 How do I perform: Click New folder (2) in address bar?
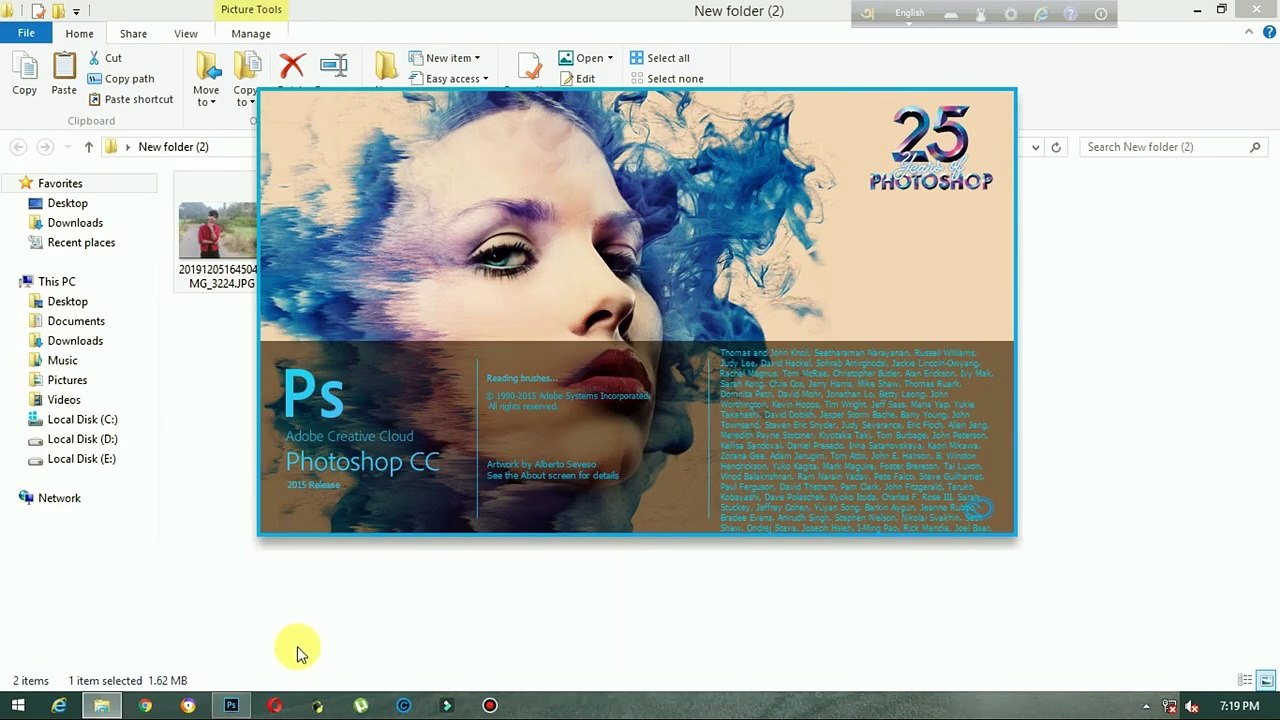174,147
